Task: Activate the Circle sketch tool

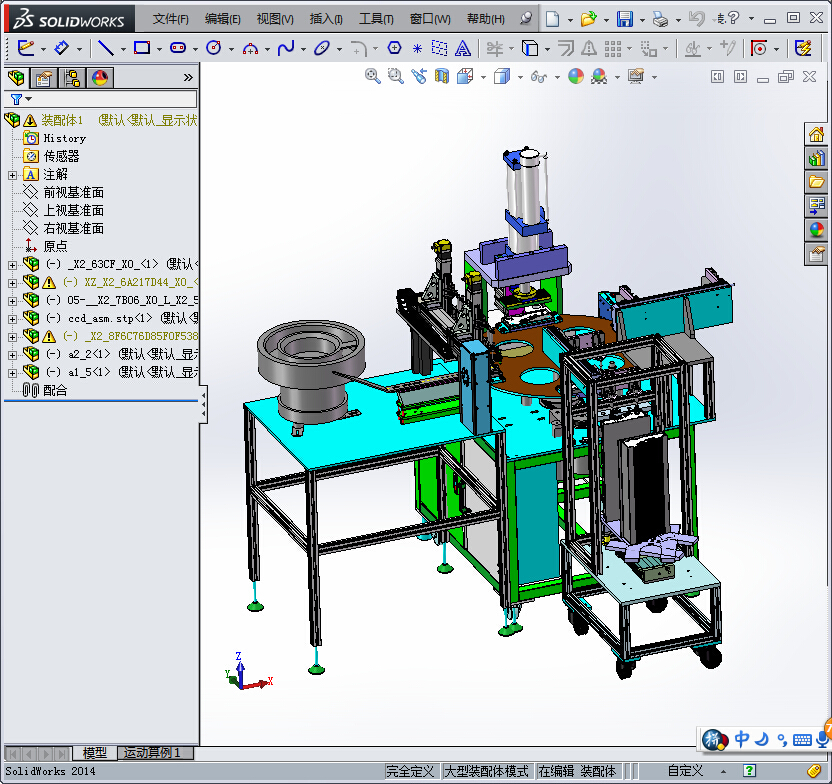Action: 213,48
